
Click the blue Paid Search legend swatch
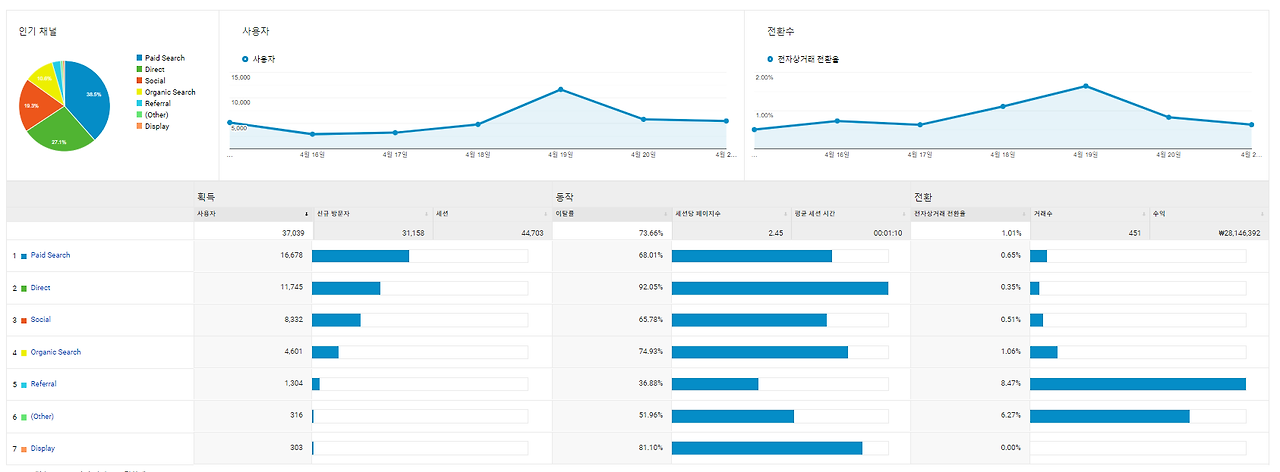tap(139, 58)
